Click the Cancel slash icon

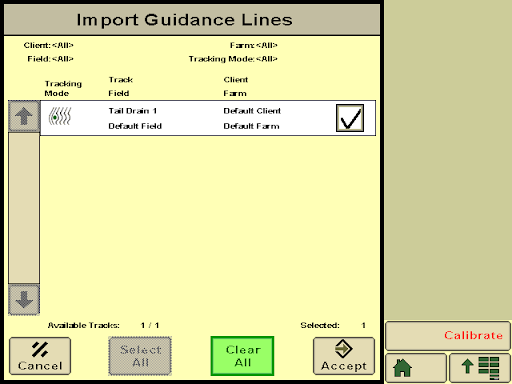(40, 349)
